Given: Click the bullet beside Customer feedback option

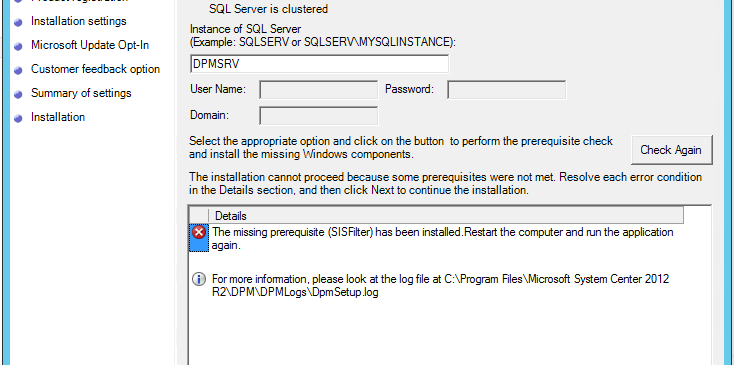Looking at the screenshot, I should [18, 71].
